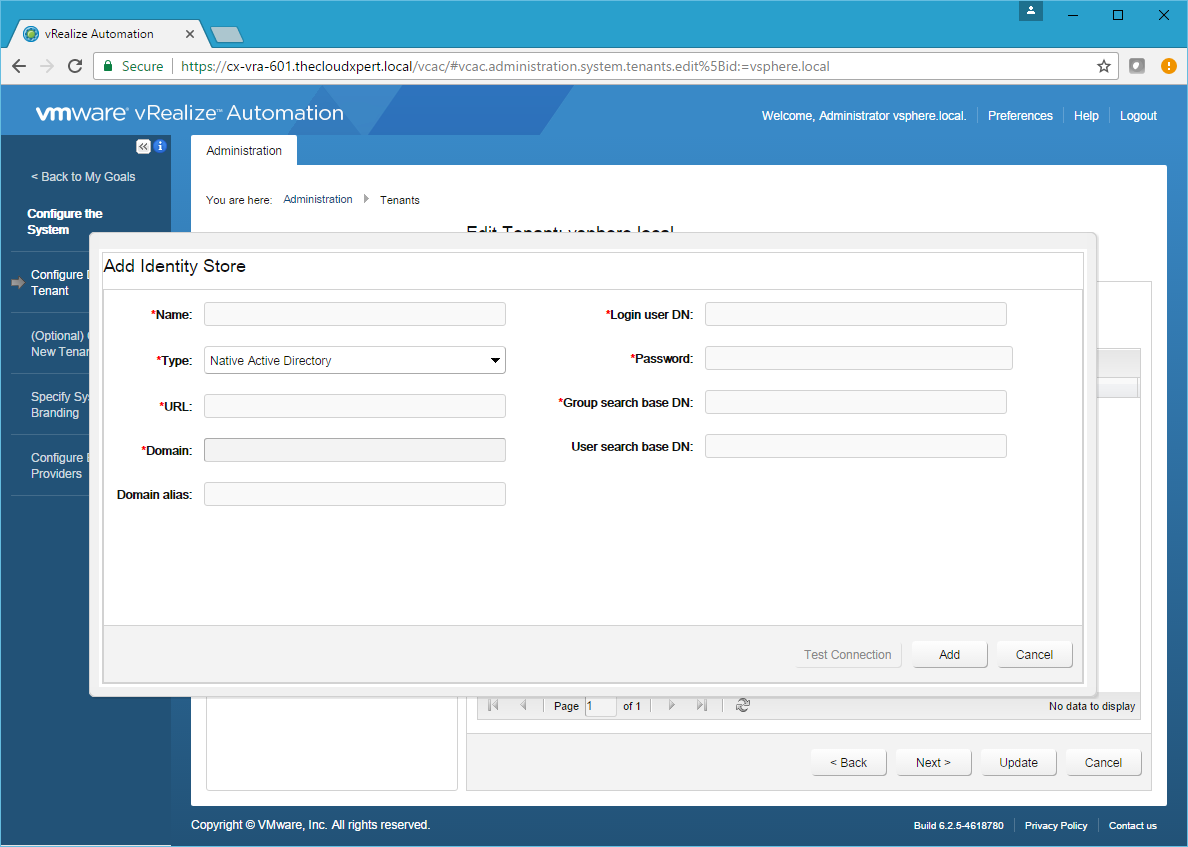Click the Logout link

point(1138,116)
